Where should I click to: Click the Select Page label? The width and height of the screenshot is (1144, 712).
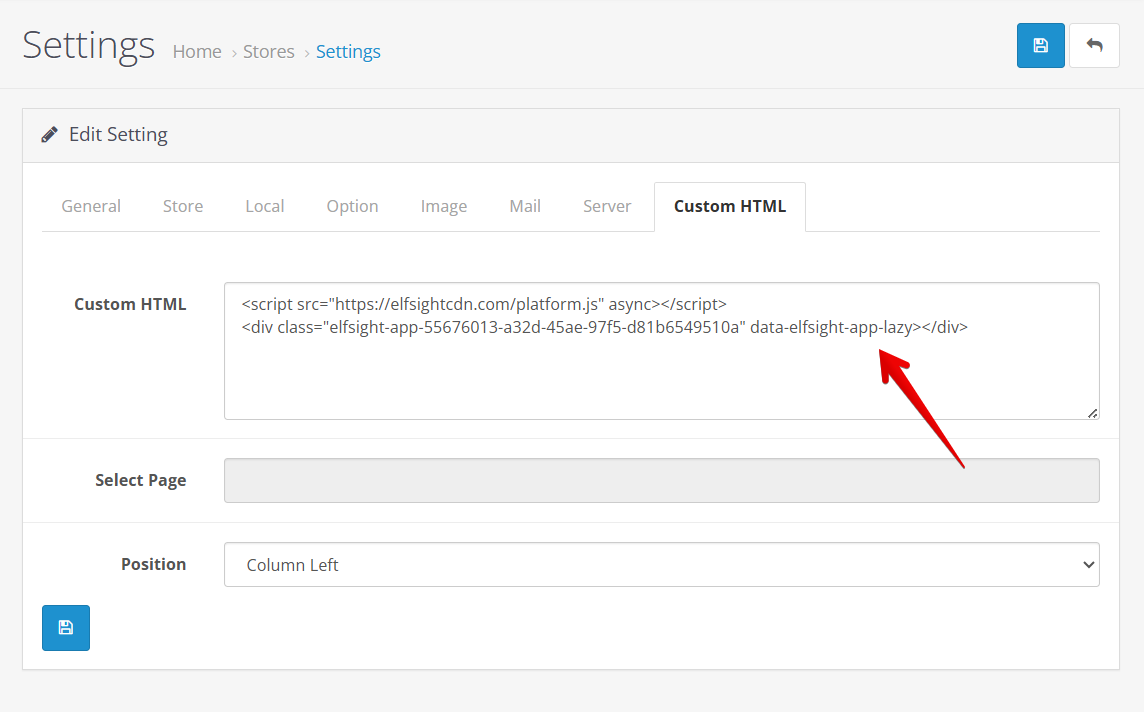[x=141, y=480]
